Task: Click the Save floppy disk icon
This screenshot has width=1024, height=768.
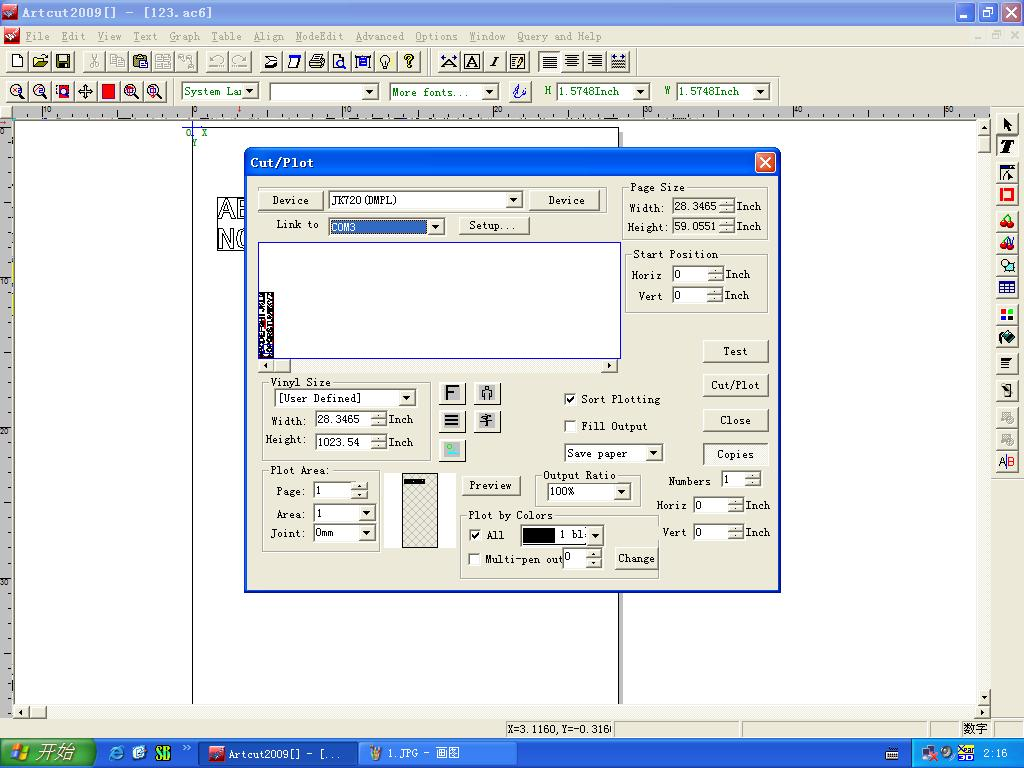Action: (x=63, y=62)
